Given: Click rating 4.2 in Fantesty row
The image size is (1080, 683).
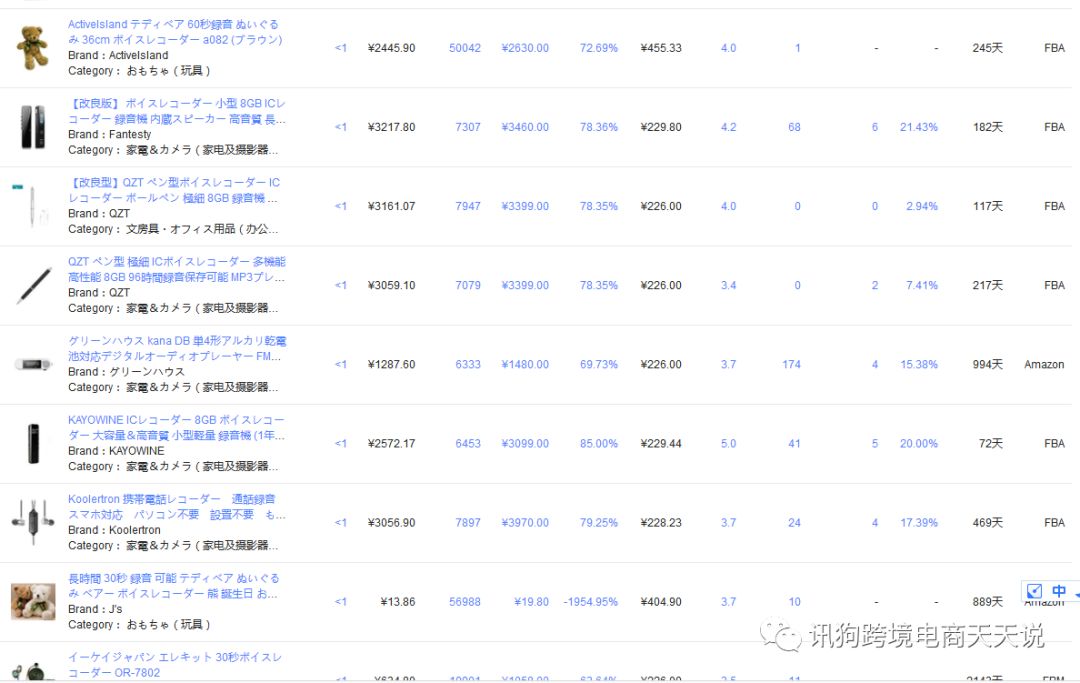Looking at the screenshot, I should [728, 127].
